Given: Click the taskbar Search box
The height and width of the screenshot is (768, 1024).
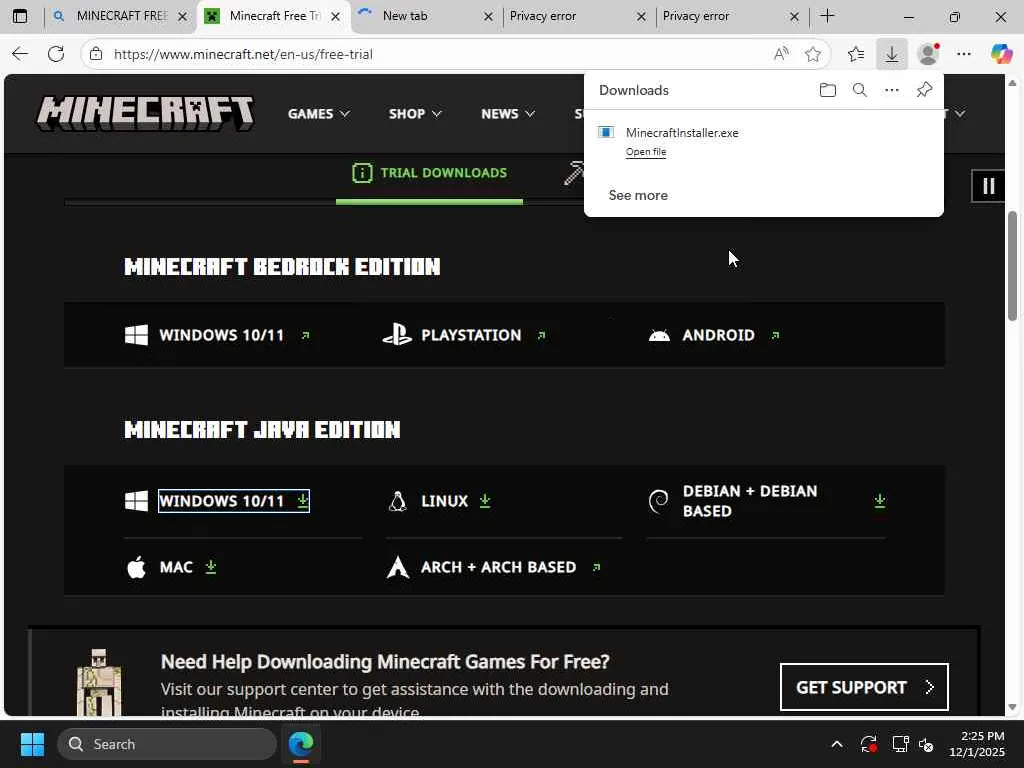Looking at the screenshot, I should (167, 744).
